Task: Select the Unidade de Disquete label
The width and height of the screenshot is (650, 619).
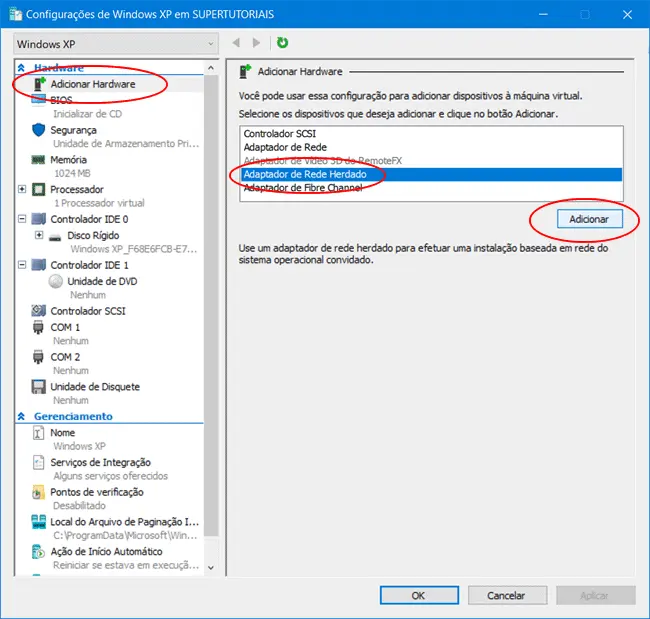Action: point(95,387)
